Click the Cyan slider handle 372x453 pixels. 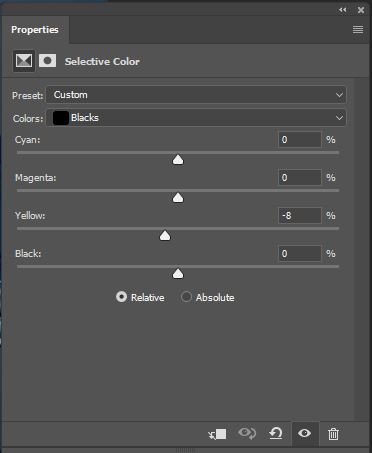point(178,160)
